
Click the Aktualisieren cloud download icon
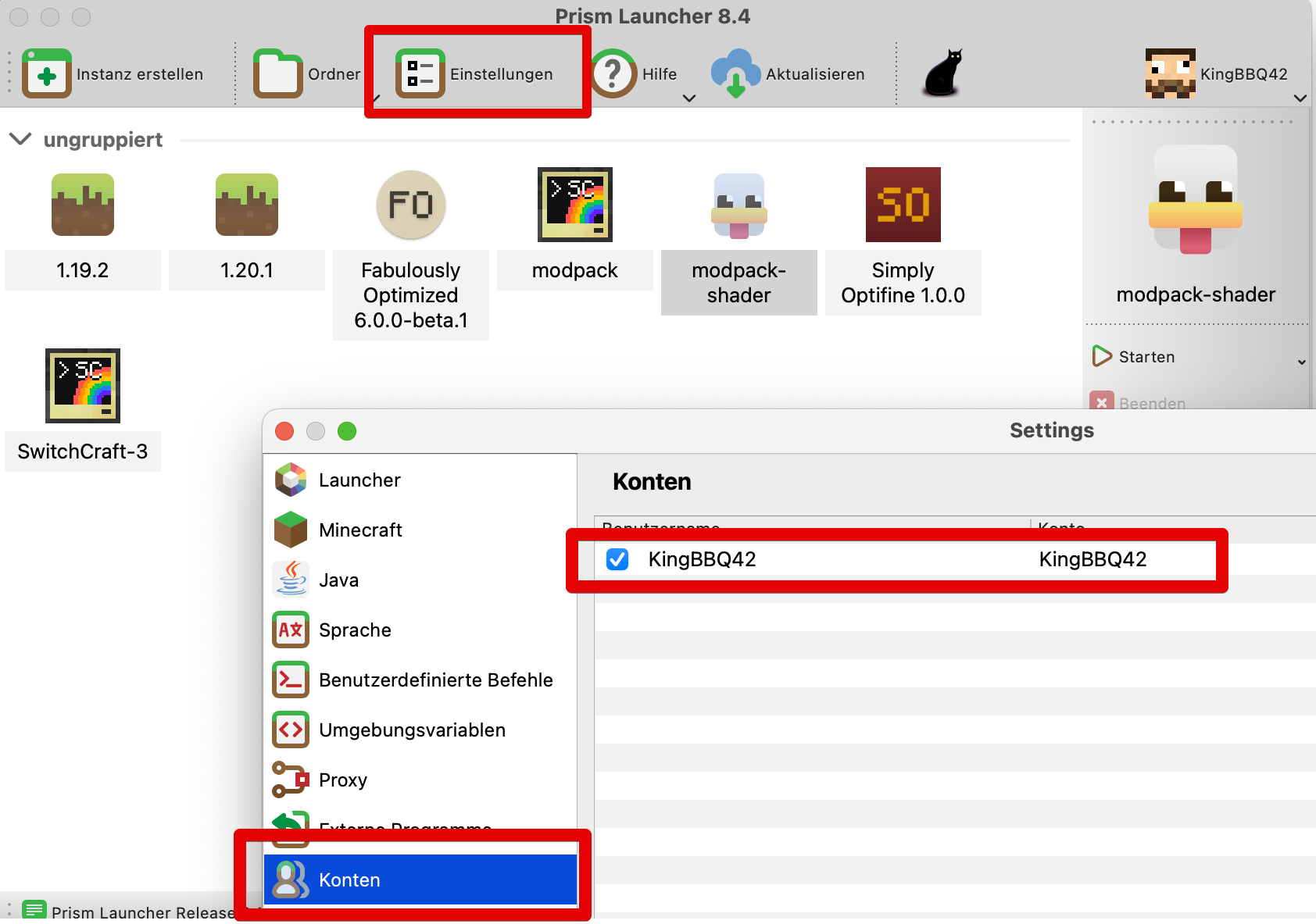click(x=735, y=74)
